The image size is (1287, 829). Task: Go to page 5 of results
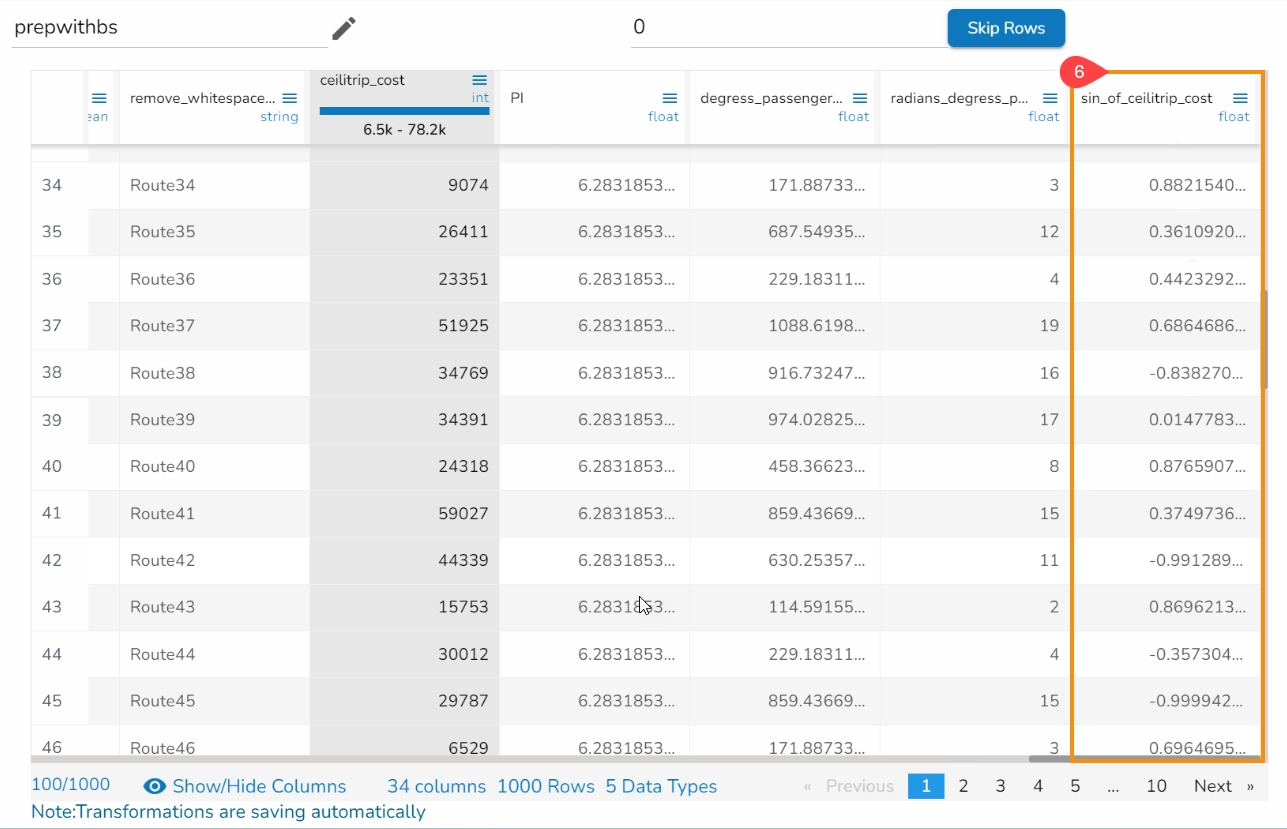[1075, 786]
